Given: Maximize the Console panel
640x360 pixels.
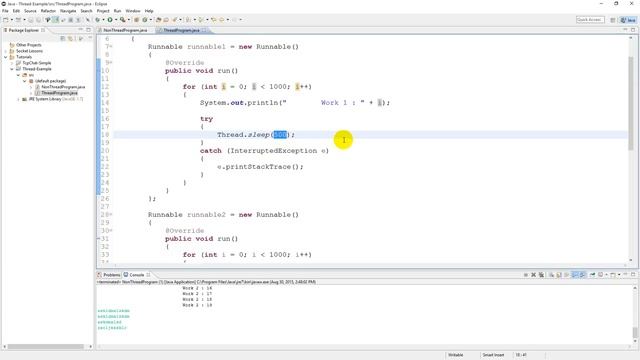Looking at the screenshot, I should (633, 275).
